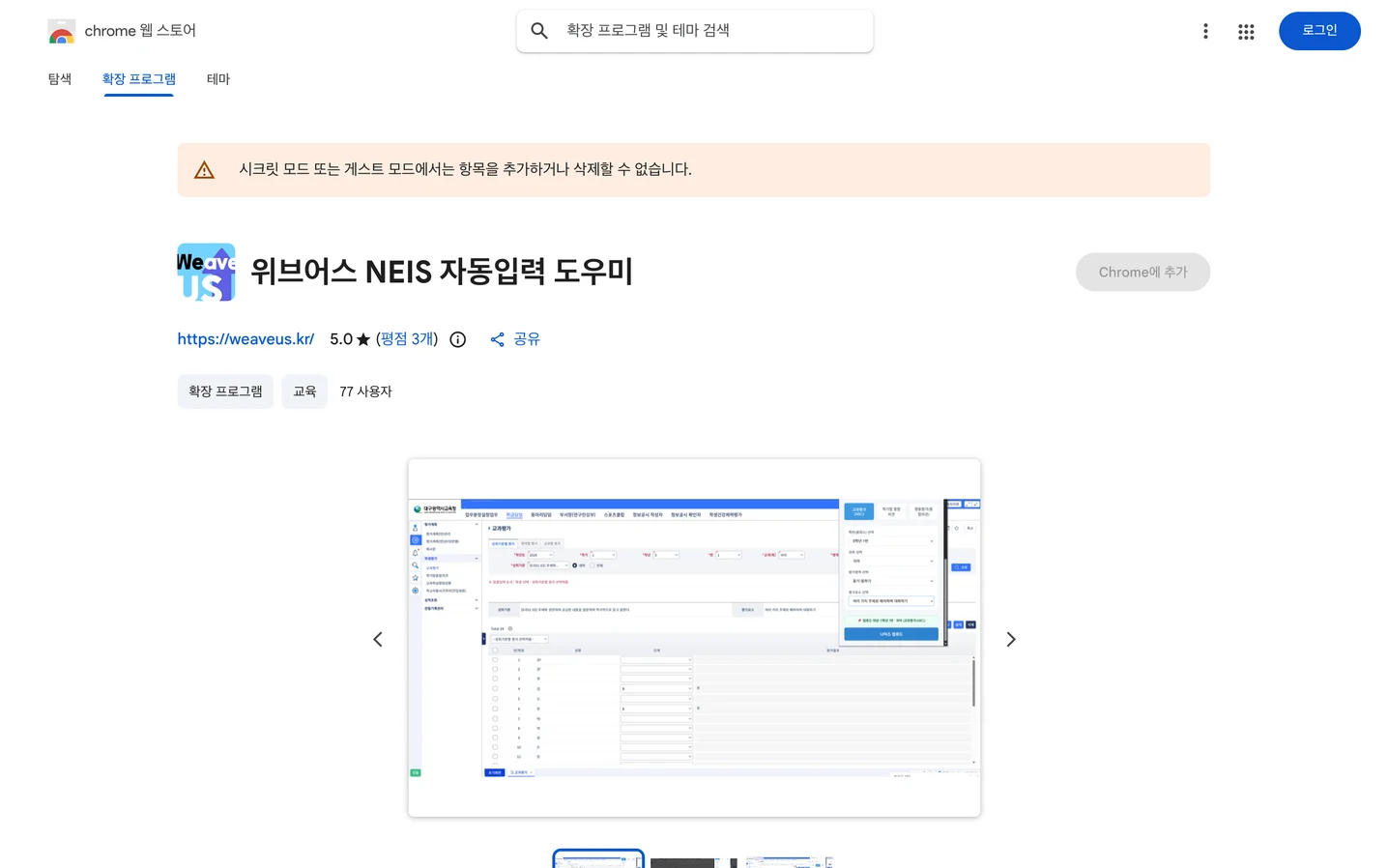Switch to the 탐색 tab
1388x868 pixels.
[60, 79]
